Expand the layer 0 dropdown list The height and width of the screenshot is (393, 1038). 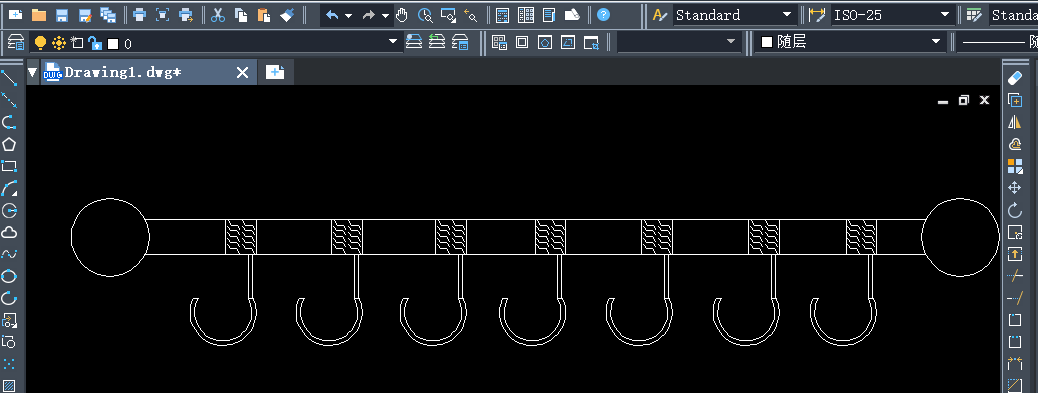pos(393,42)
